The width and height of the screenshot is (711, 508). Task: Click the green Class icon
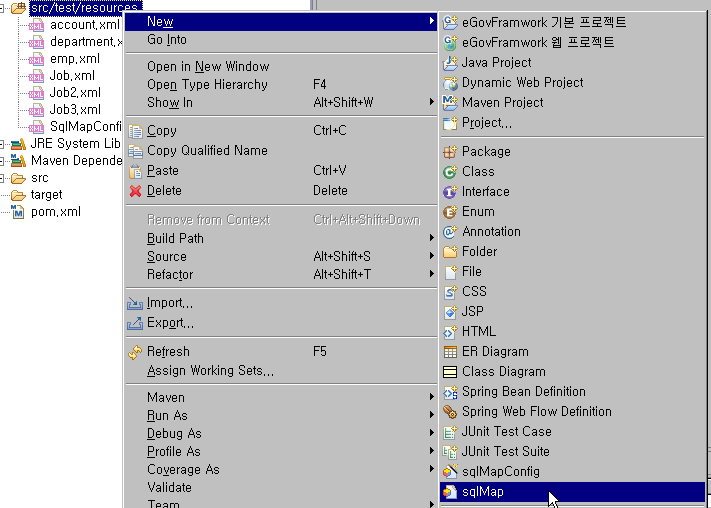pyautogui.click(x=450, y=171)
